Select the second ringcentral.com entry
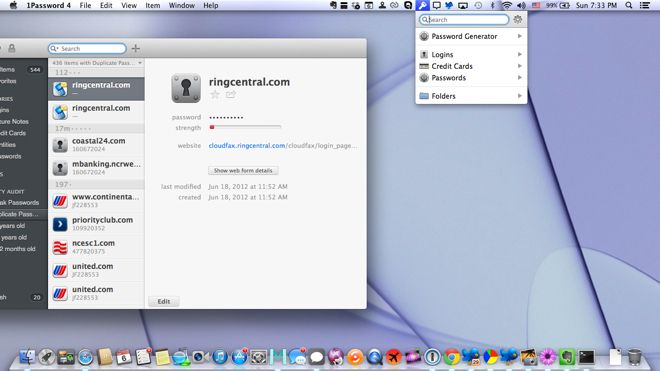 96,112
